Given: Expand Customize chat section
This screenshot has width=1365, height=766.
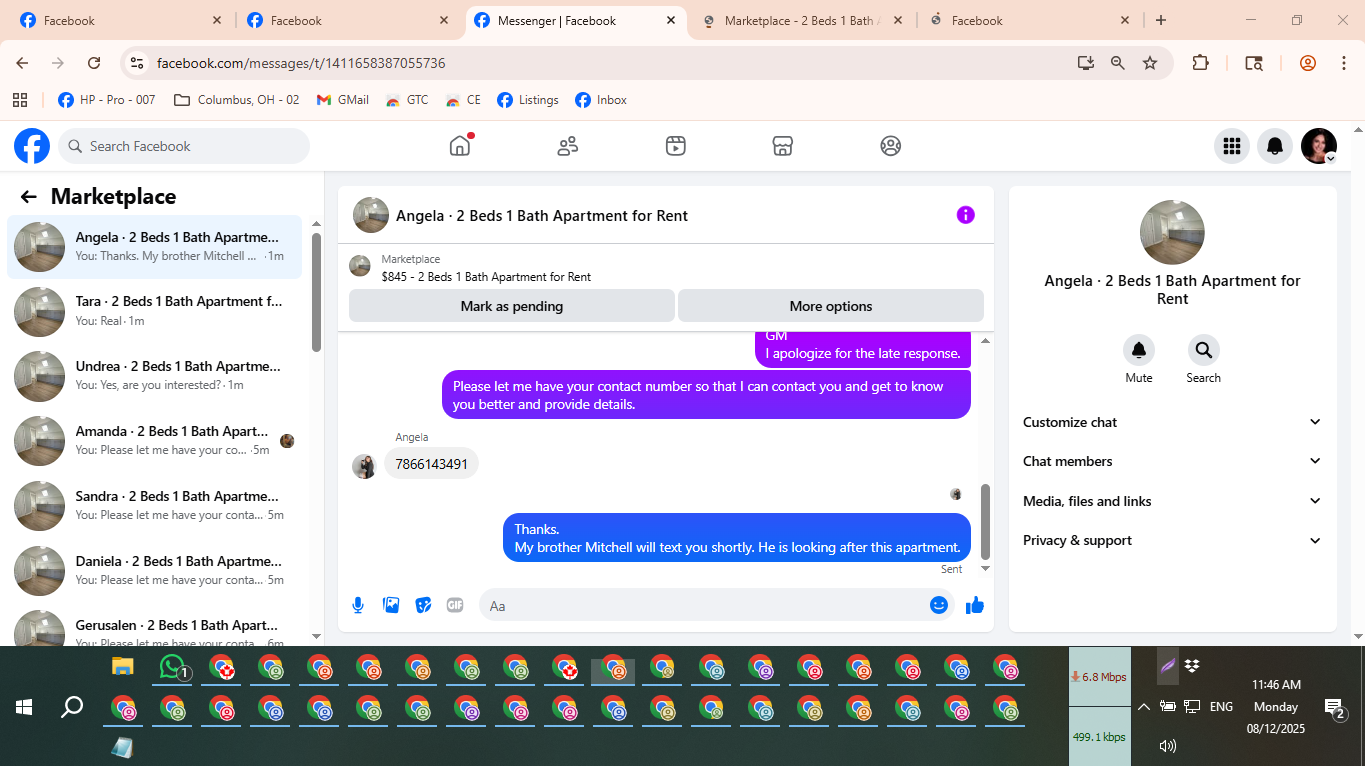Looking at the screenshot, I should tap(1173, 422).
